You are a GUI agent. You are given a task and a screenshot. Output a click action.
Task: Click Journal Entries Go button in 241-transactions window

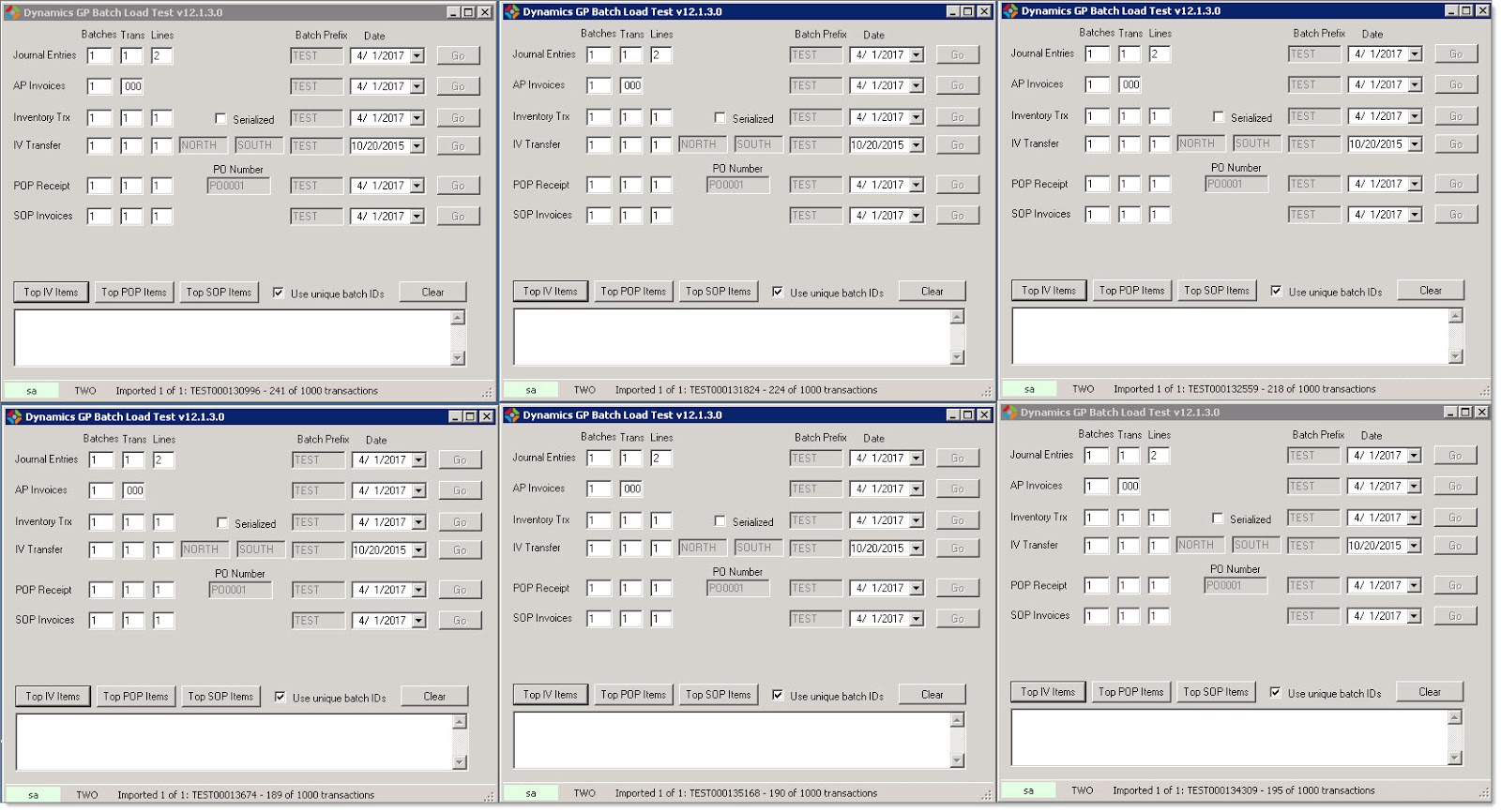(458, 56)
